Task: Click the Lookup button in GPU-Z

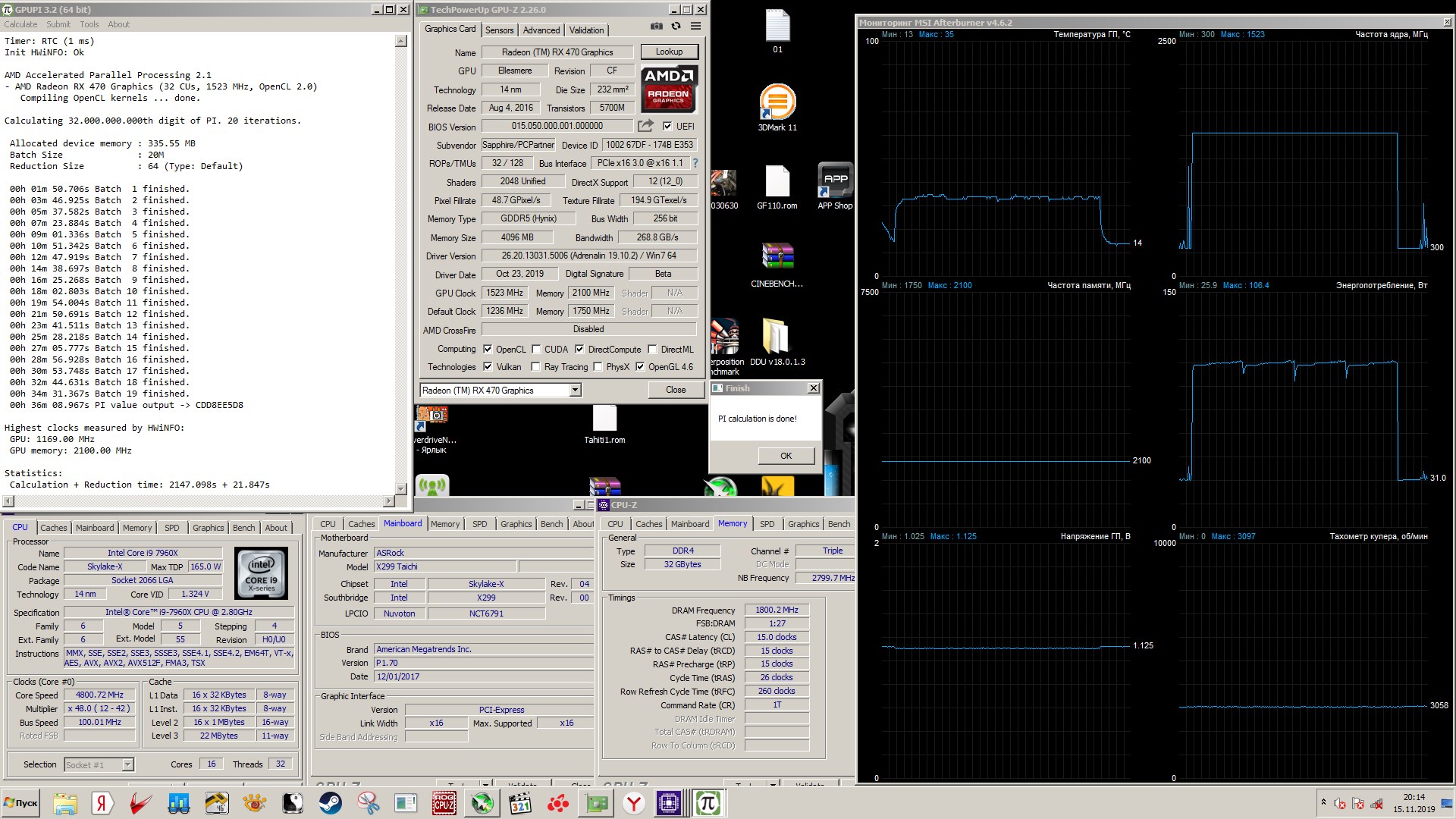Action: [669, 52]
